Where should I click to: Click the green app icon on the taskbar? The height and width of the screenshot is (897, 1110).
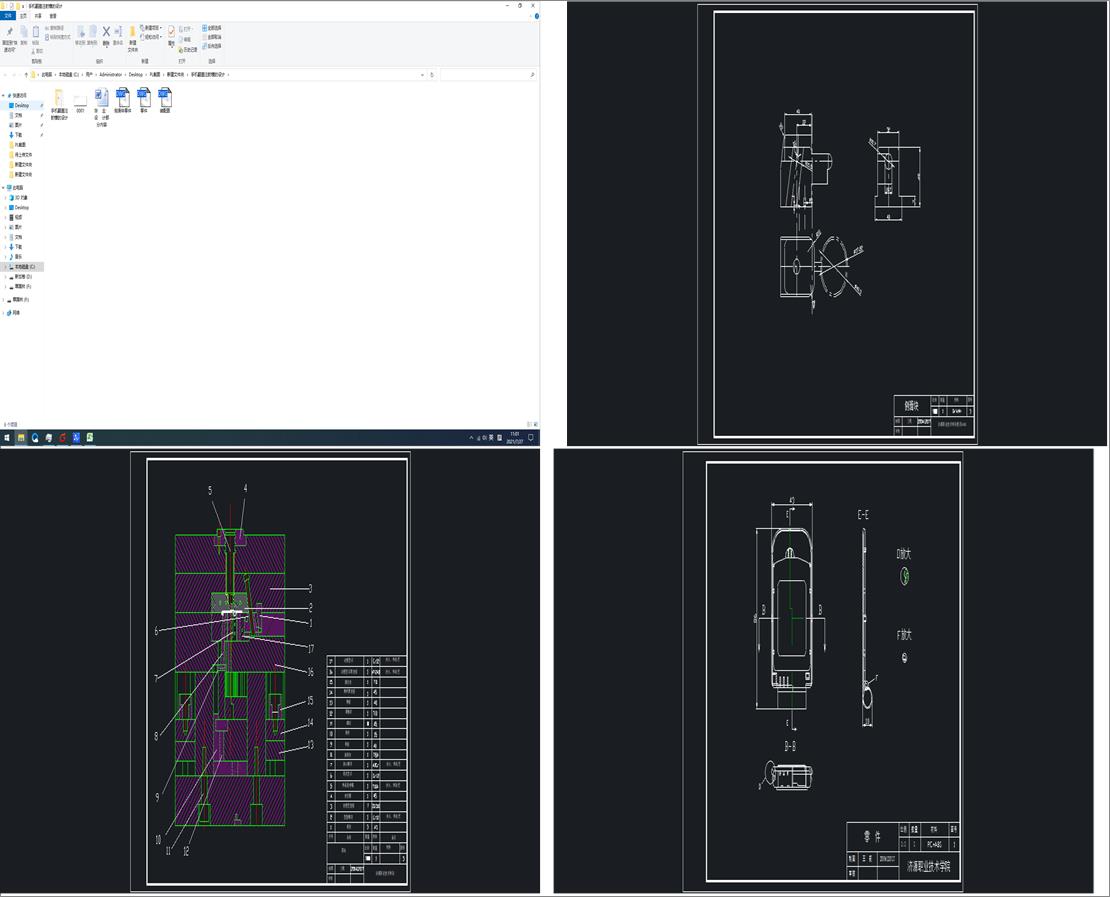(x=90, y=438)
